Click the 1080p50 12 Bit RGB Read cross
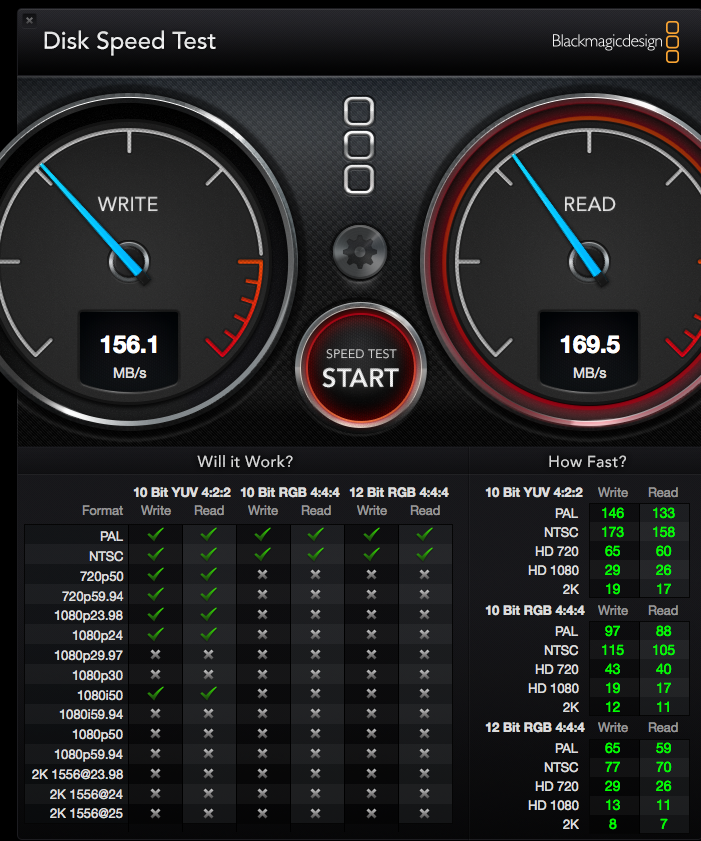 424,733
